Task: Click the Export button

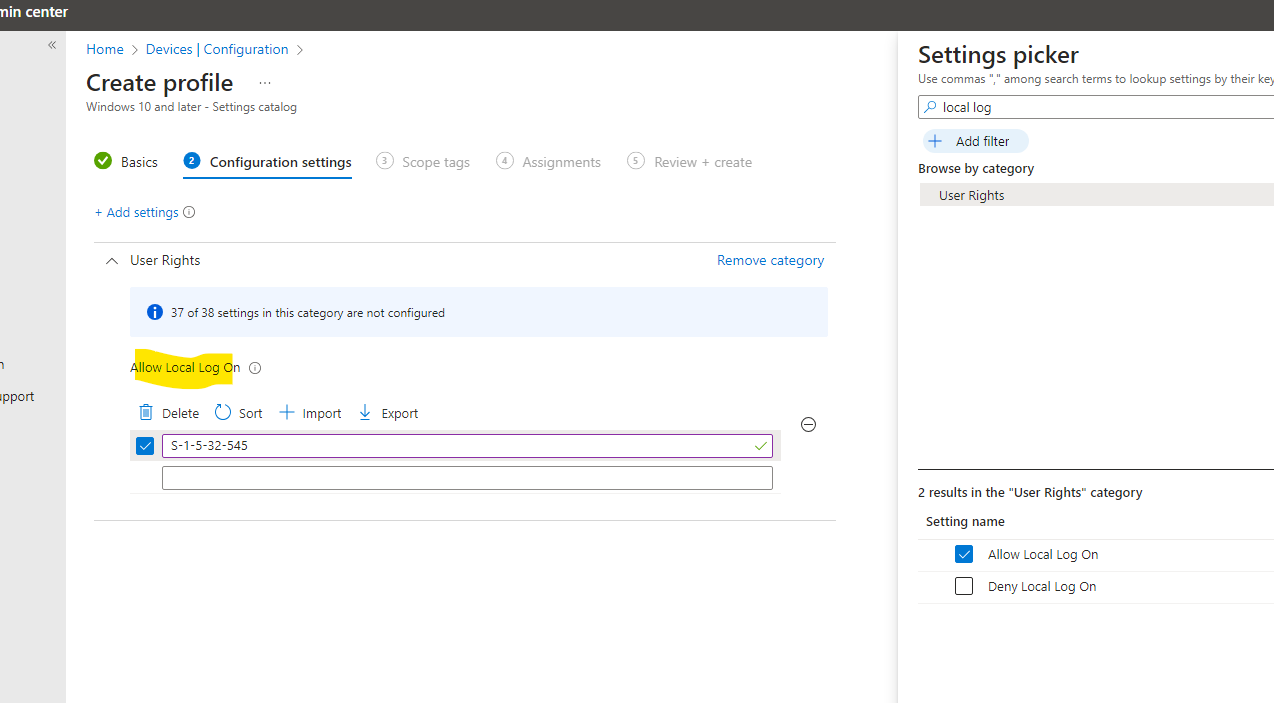Action: (388, 413)
